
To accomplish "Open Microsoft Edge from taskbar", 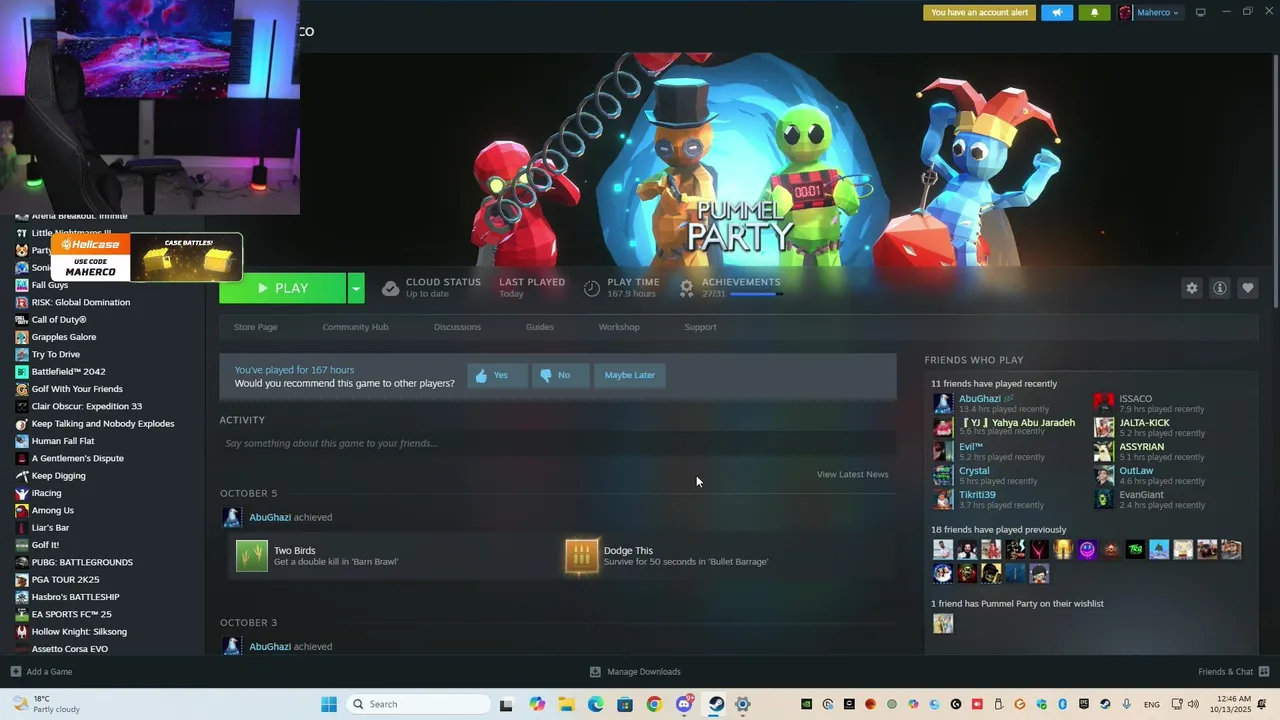I will (596, 704).
